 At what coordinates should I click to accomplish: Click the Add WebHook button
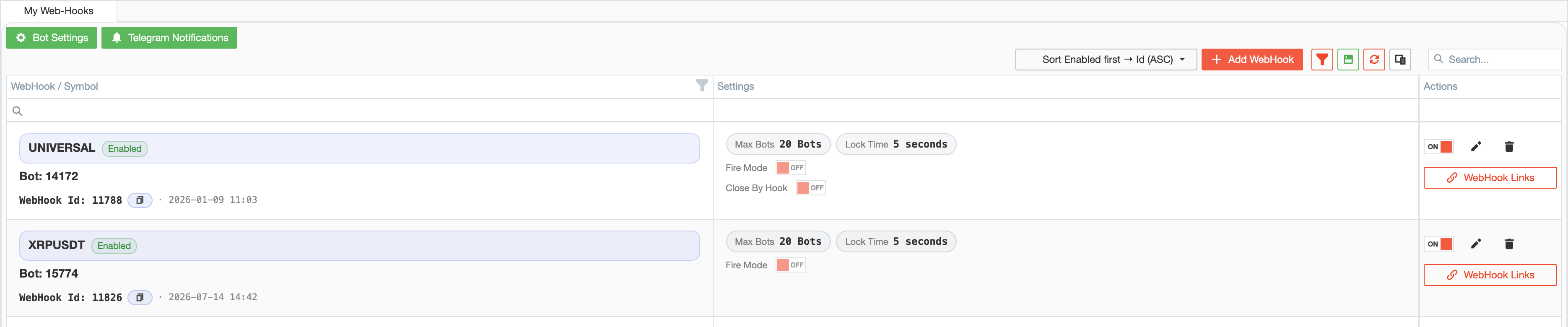click(x=1251, y=60)
